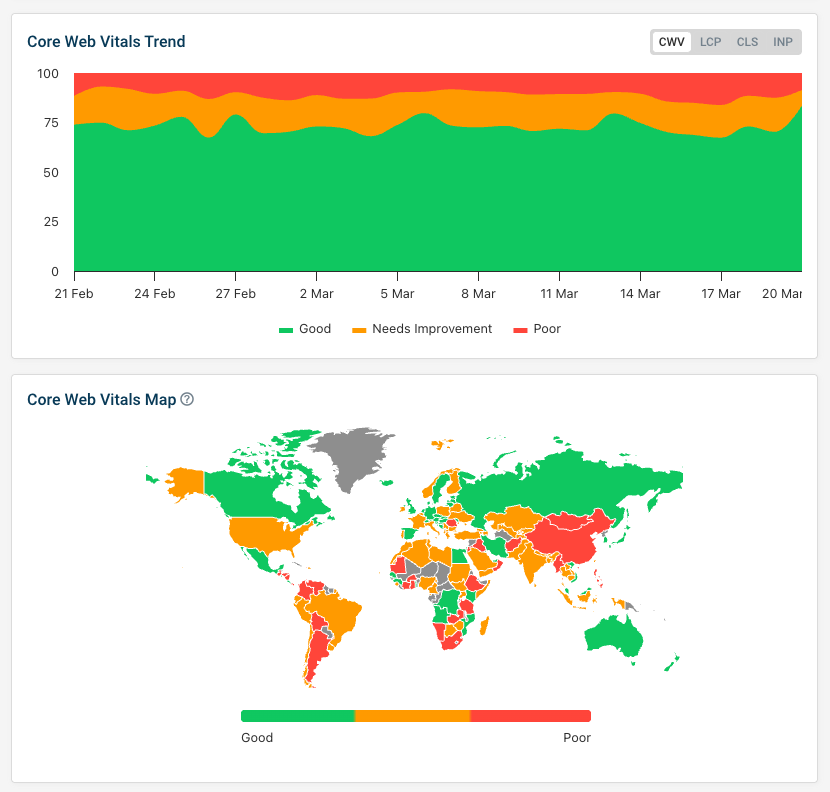This screenshot has height=792, width=830.
Task: Click the orange Needs Improvement legend swatch
Action: [x=359, y=330]
